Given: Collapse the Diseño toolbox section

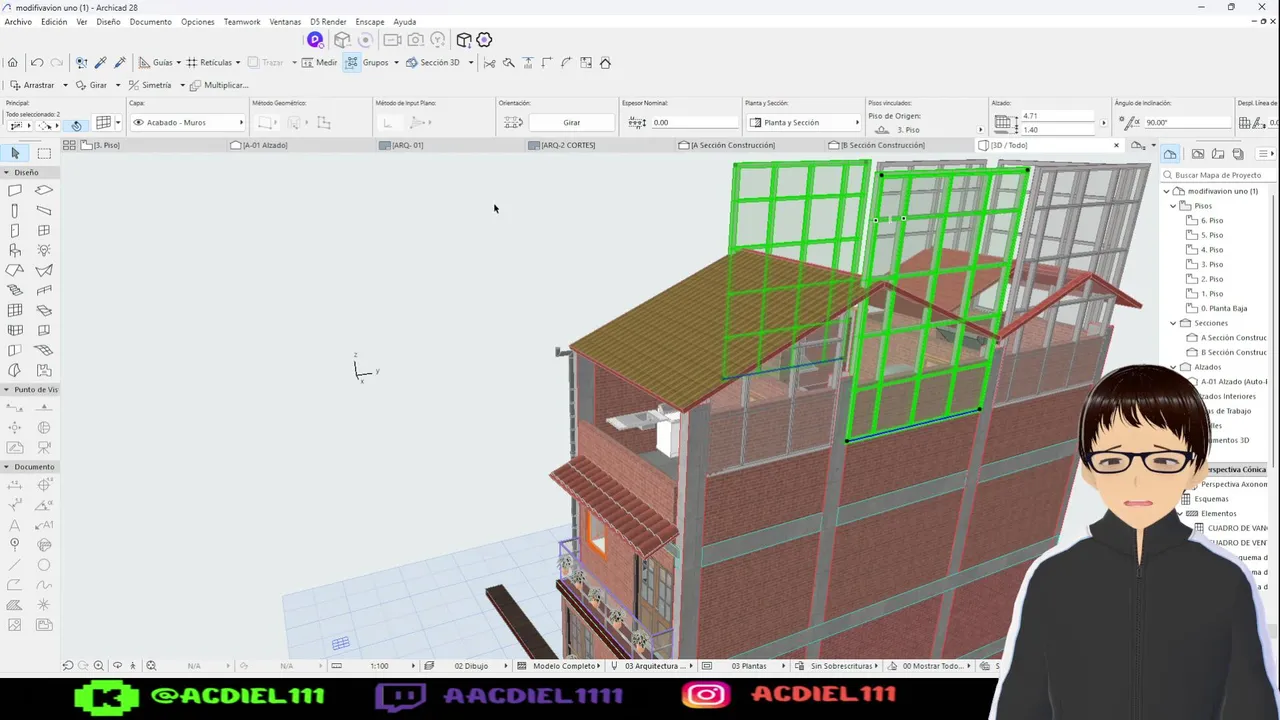Looking at the screenshot, I should [7, 173].
